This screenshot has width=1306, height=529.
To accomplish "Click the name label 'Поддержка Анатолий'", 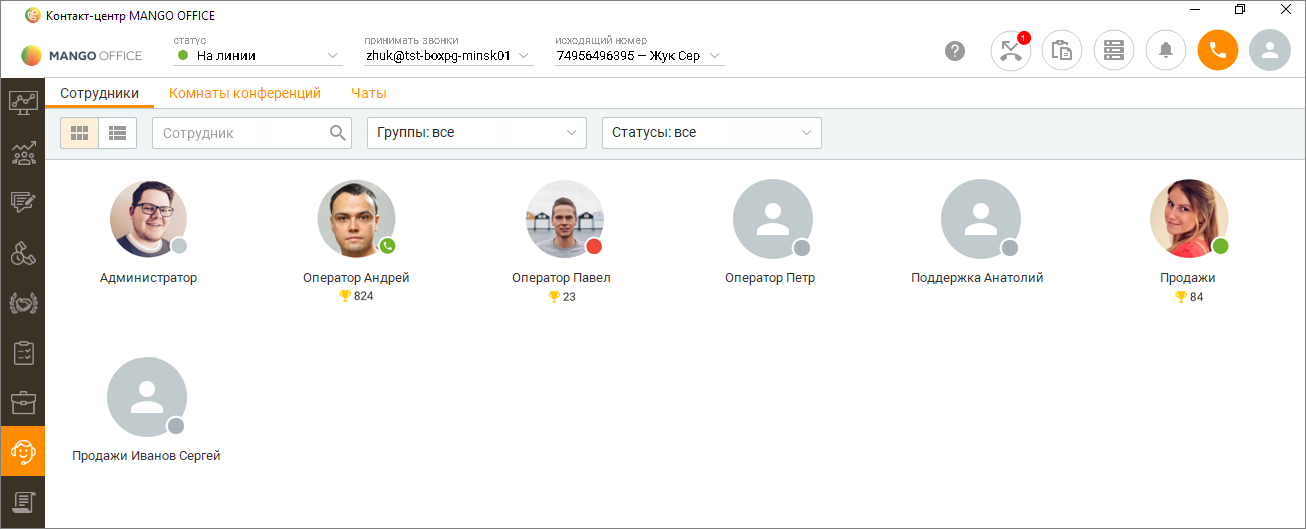I will pyautogui.click(x=977, y=278).
